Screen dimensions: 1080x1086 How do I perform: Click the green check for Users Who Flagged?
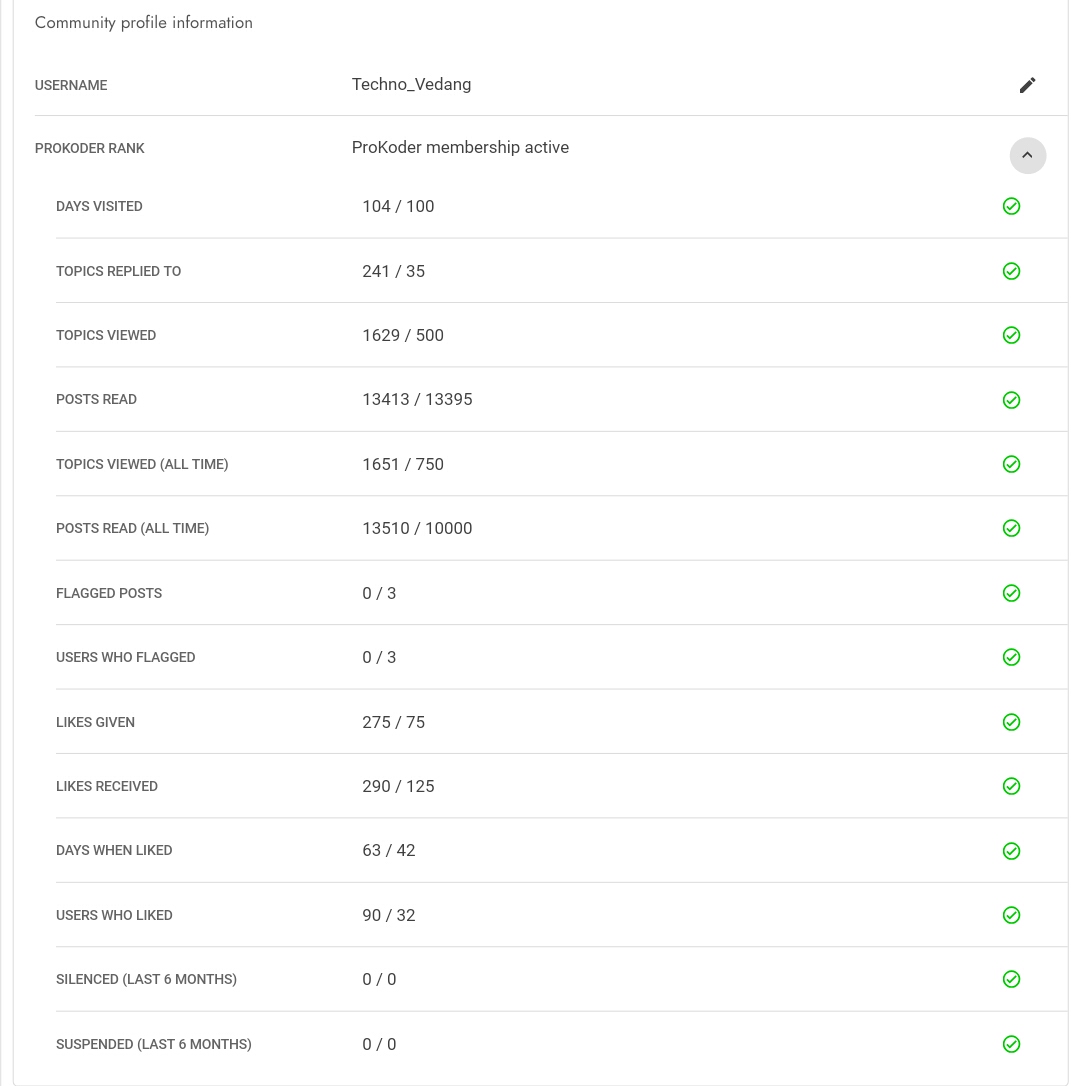tap(1011, 657)
